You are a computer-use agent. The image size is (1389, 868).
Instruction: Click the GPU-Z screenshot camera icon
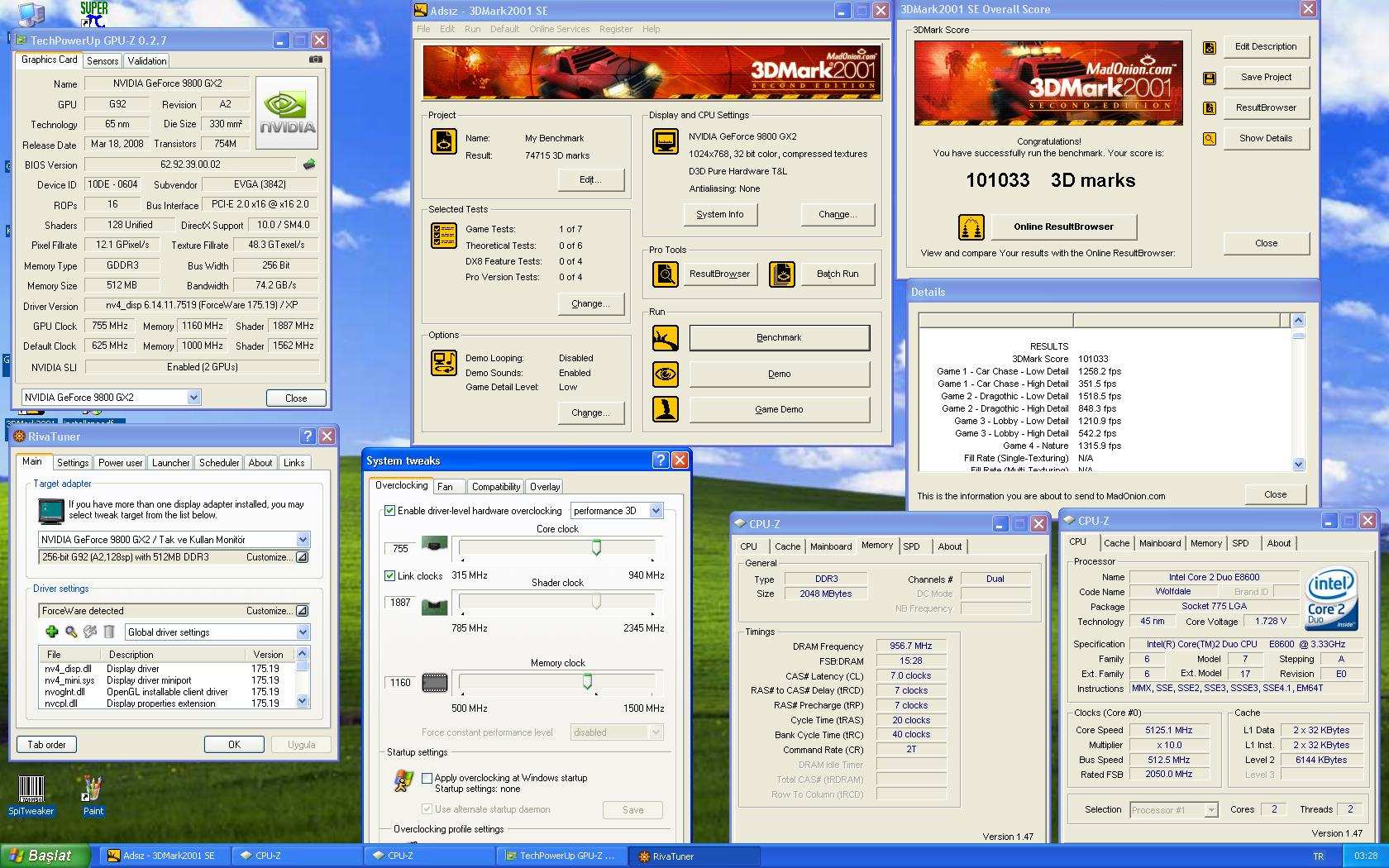315,60
